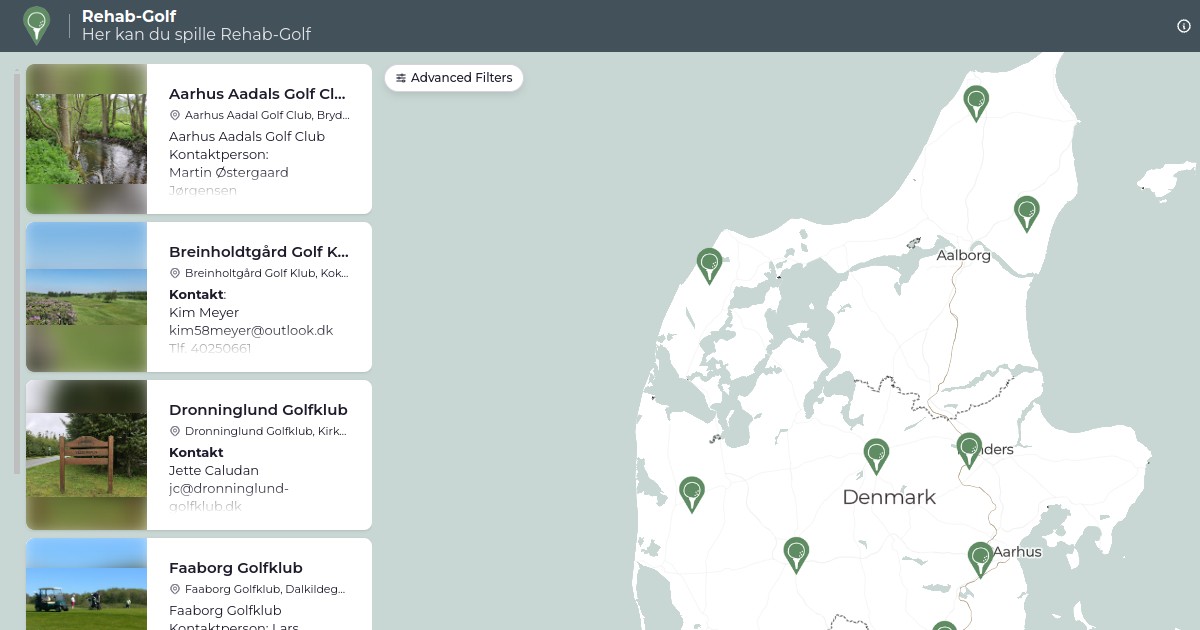Open the Breinholdtgård Golf K... card title

point(259,252)
